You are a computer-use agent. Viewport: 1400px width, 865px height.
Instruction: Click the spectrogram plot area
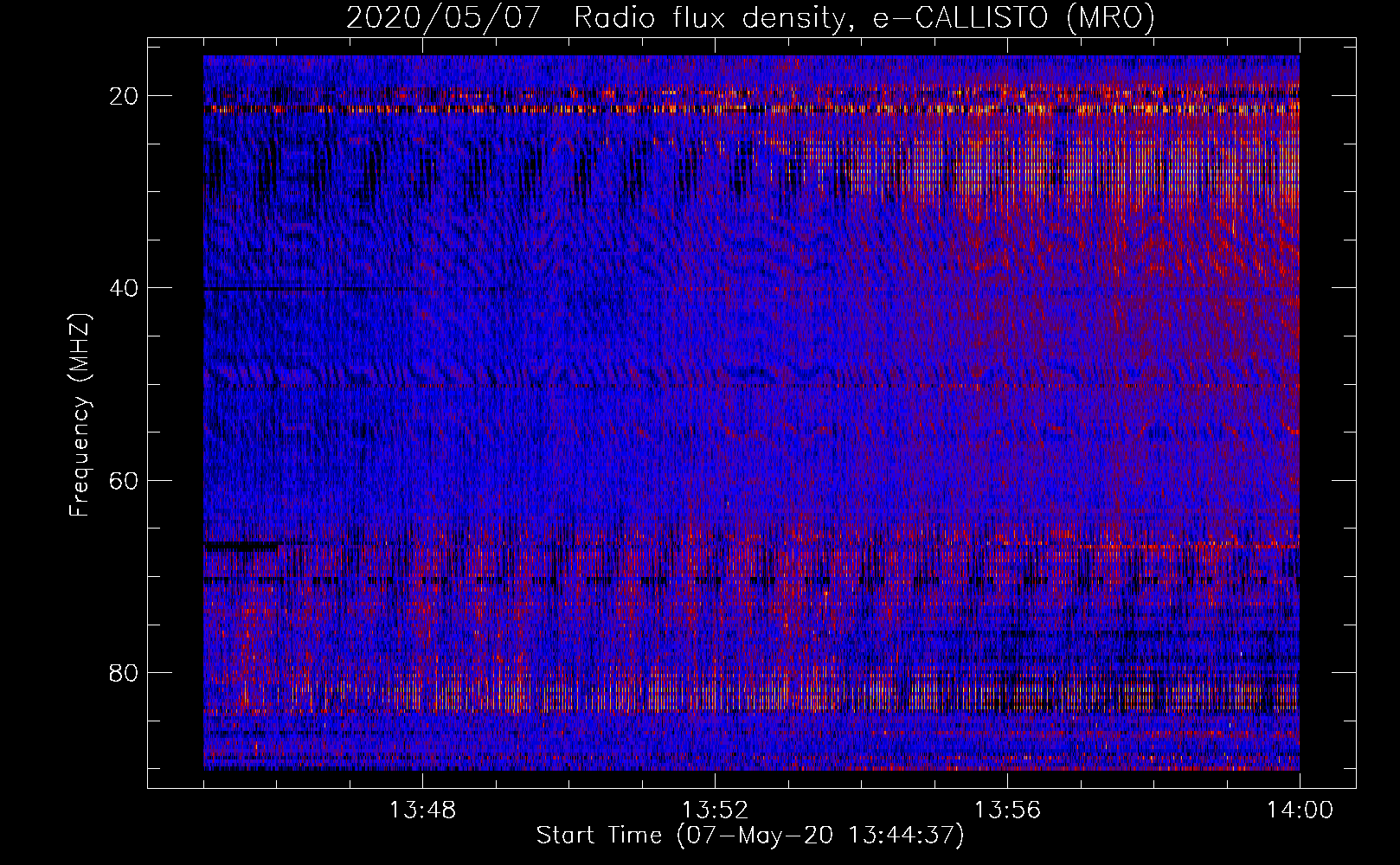(751, 413)
